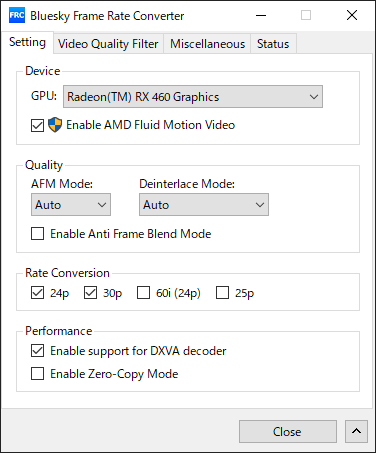The width and height of the screenshot is (376, 453).
Task: Click the FRC app icon in title bar
Action: point(17,15)
